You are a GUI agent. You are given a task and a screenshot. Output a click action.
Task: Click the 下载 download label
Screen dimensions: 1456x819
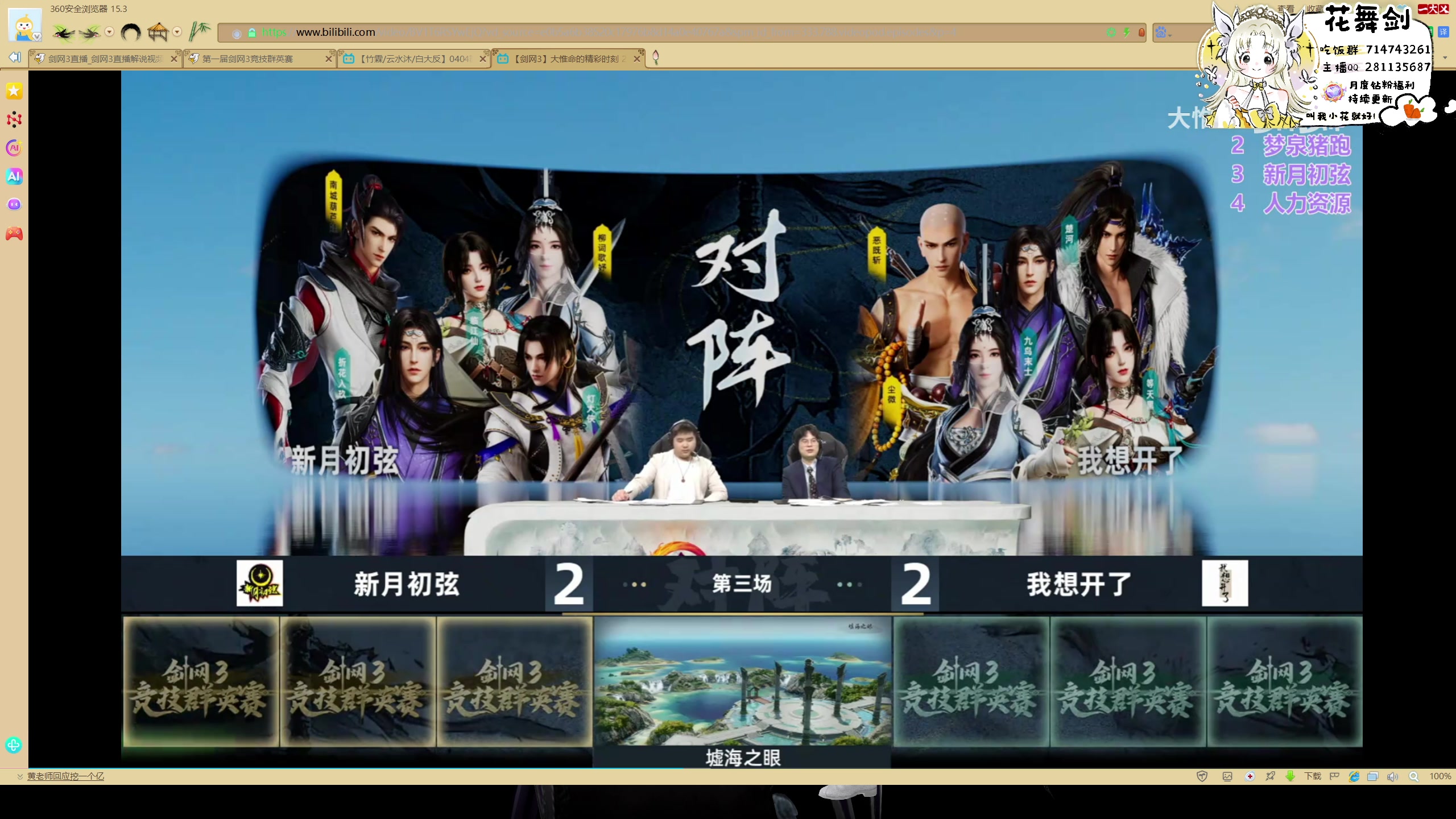pyautogui.click(x=1313, y=776)
